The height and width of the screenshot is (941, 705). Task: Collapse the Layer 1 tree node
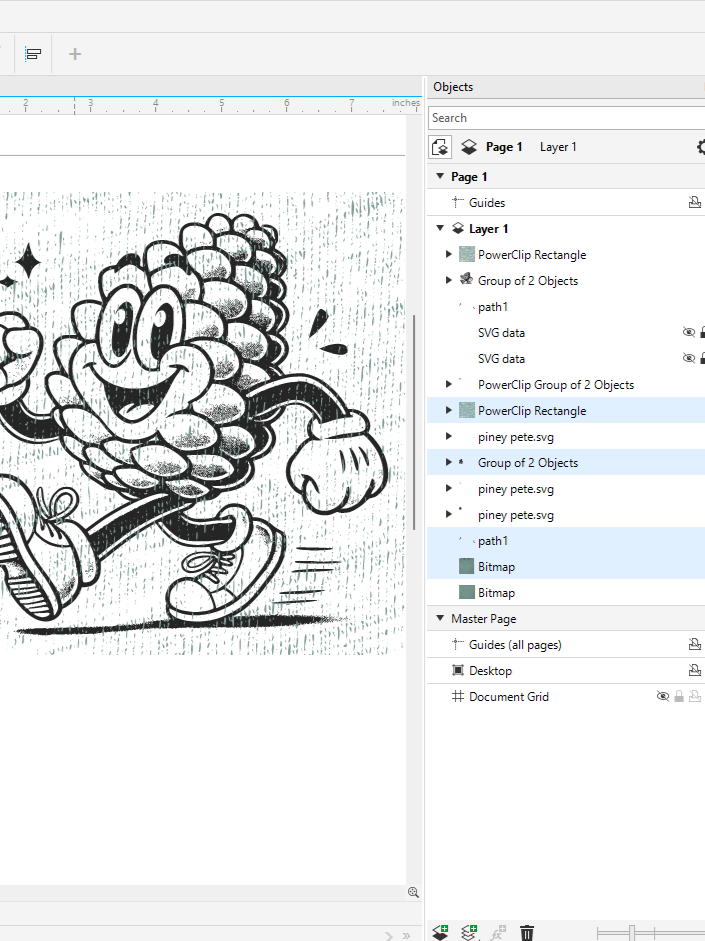[440, 228]
